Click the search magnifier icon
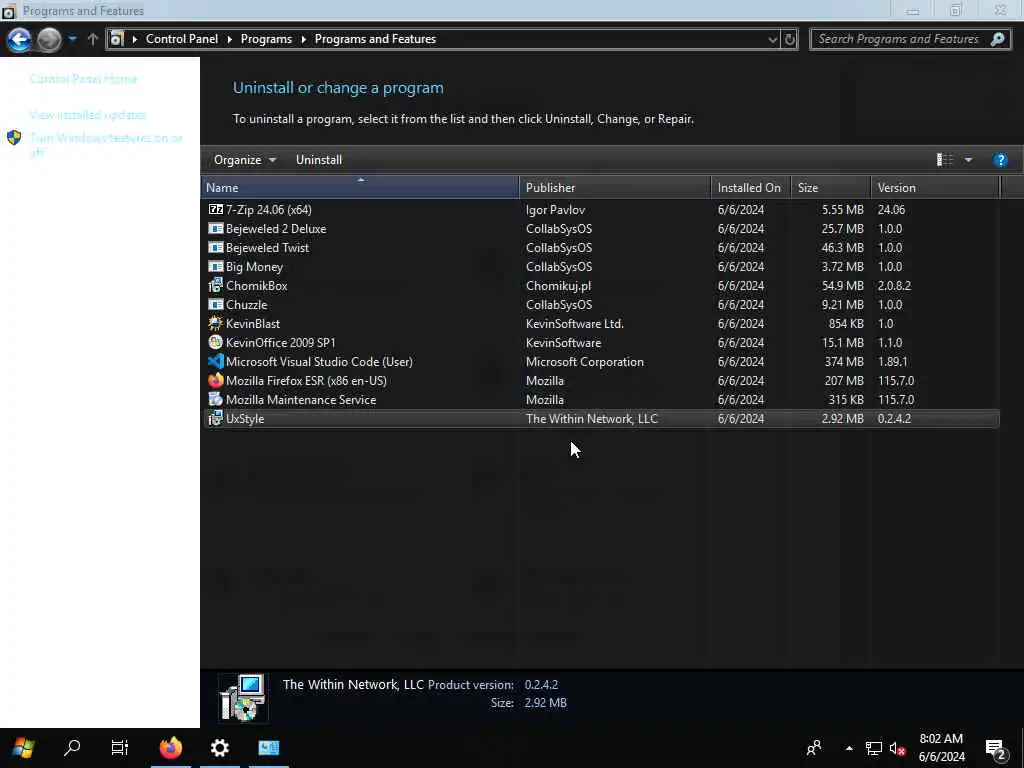 pos(997,39)
